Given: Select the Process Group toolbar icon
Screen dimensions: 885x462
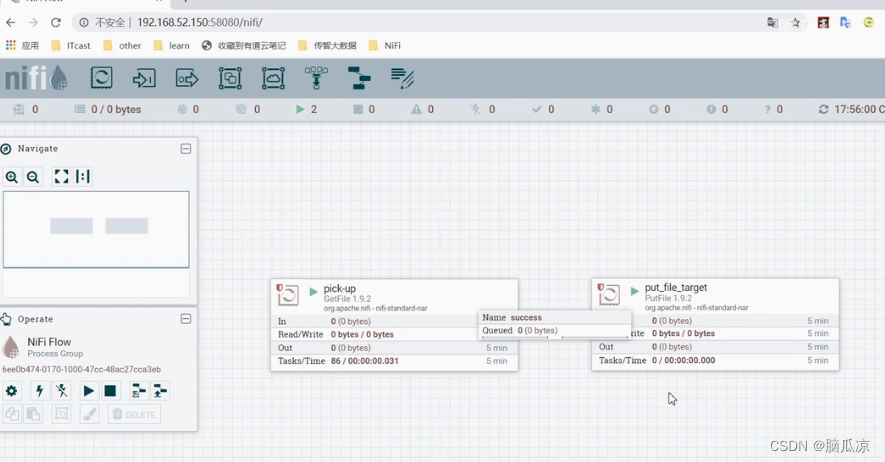Looking at the screenshot, I should [230, 78].
